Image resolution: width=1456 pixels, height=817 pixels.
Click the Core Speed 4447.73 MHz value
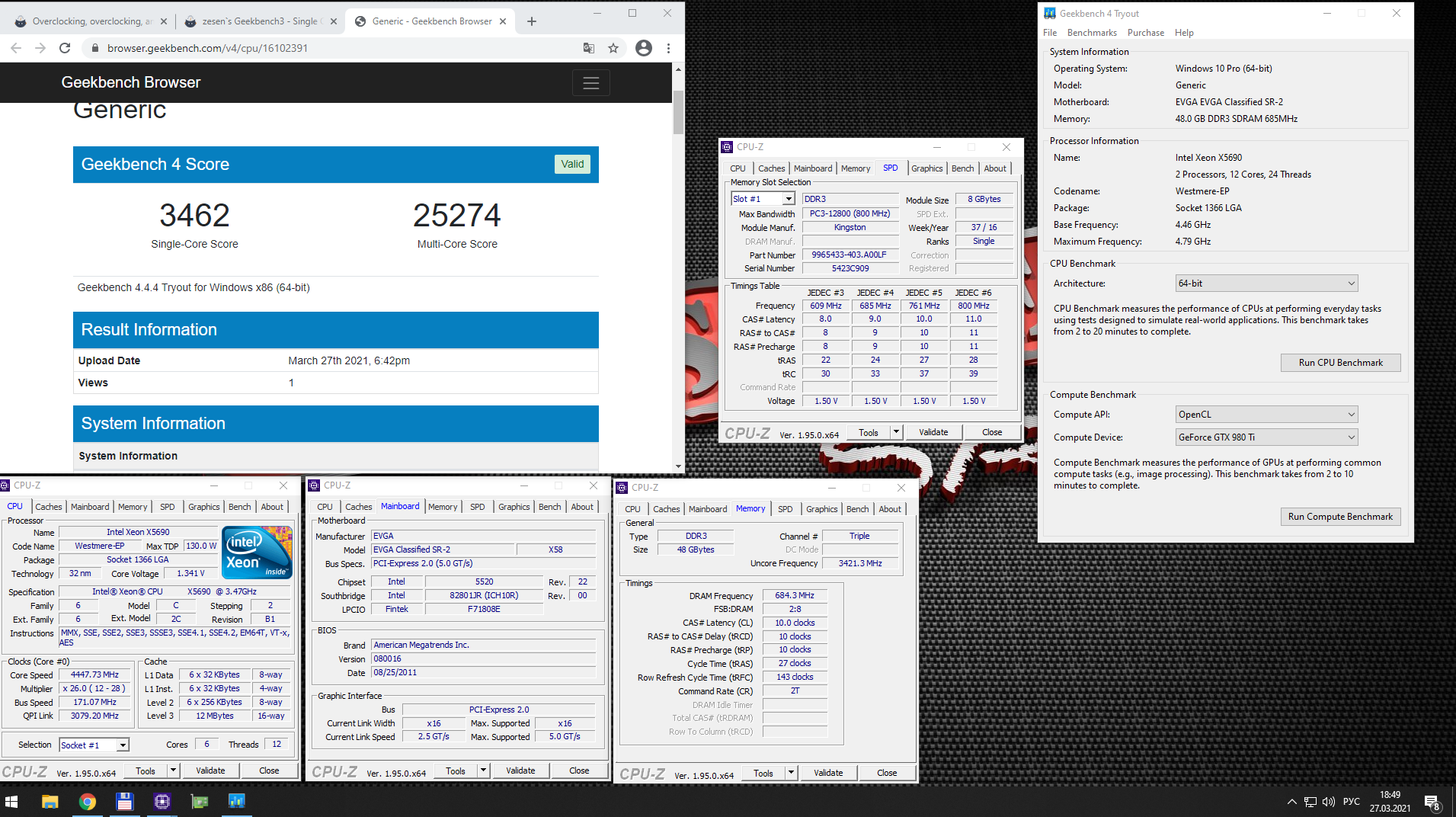94,675
